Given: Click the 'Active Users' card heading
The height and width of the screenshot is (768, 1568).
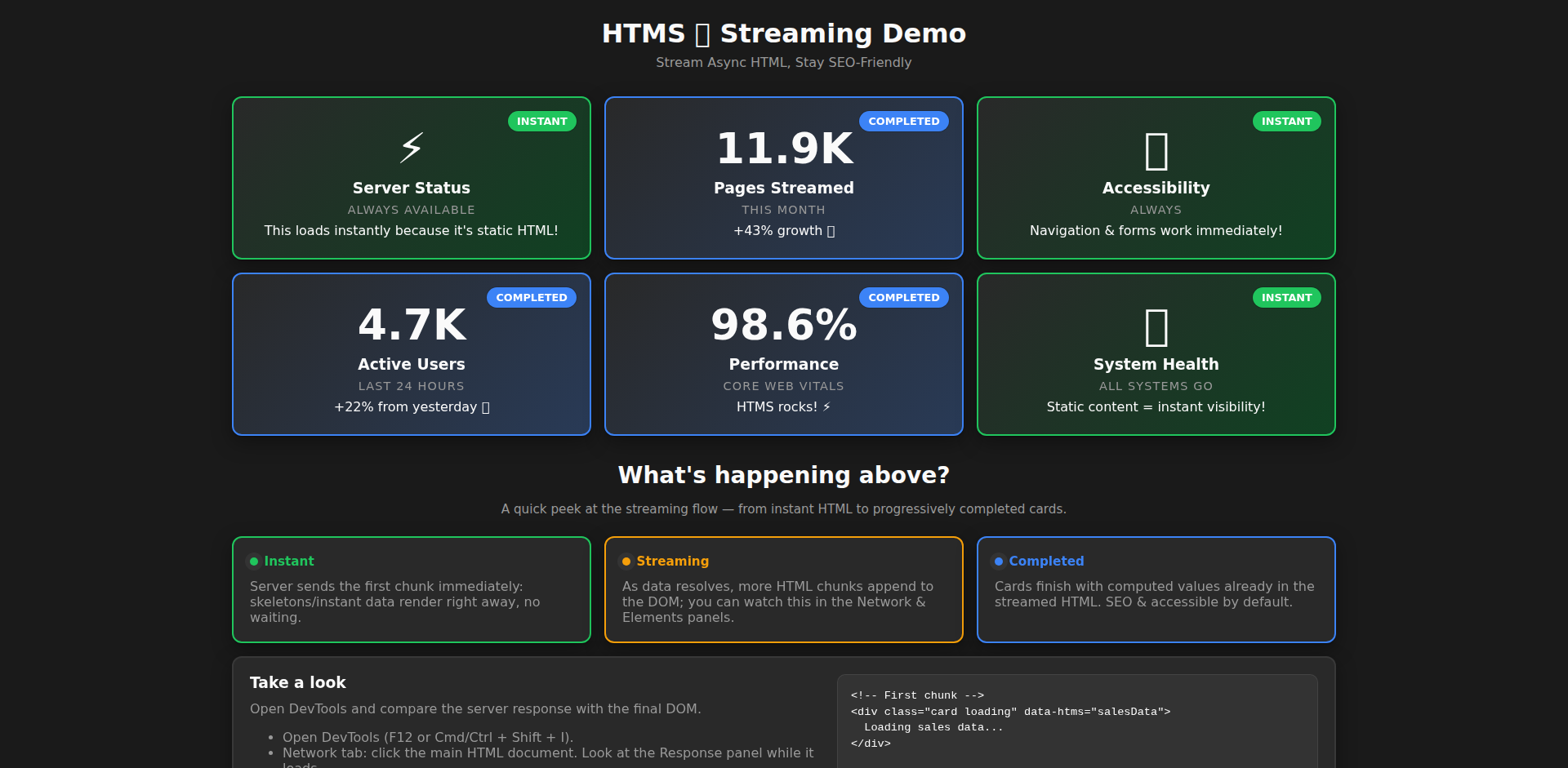Looking at the screenshot, I should coord(412,364).
